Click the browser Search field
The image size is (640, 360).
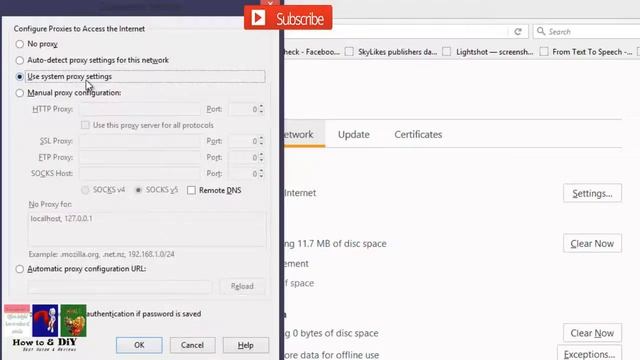tap(588, 31)
